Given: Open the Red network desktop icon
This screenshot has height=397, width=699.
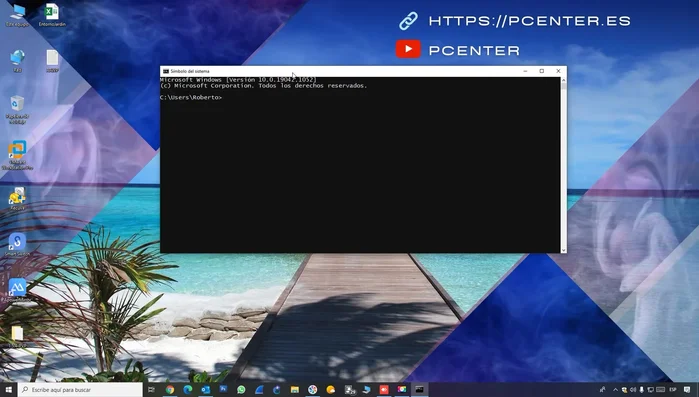Looking at the screenshot, I should click(x=17, y=61).
